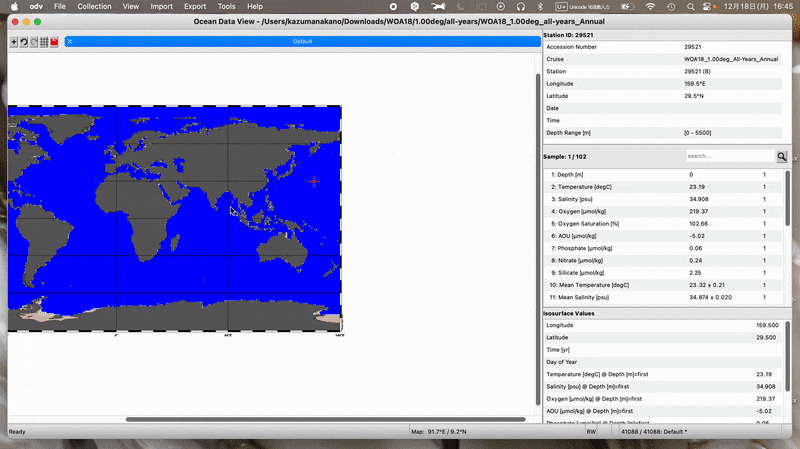The height and width of the screenshot is (449, 800).
Task: Open the screen recording status icon in menu bar
Action: click(393, 7)
